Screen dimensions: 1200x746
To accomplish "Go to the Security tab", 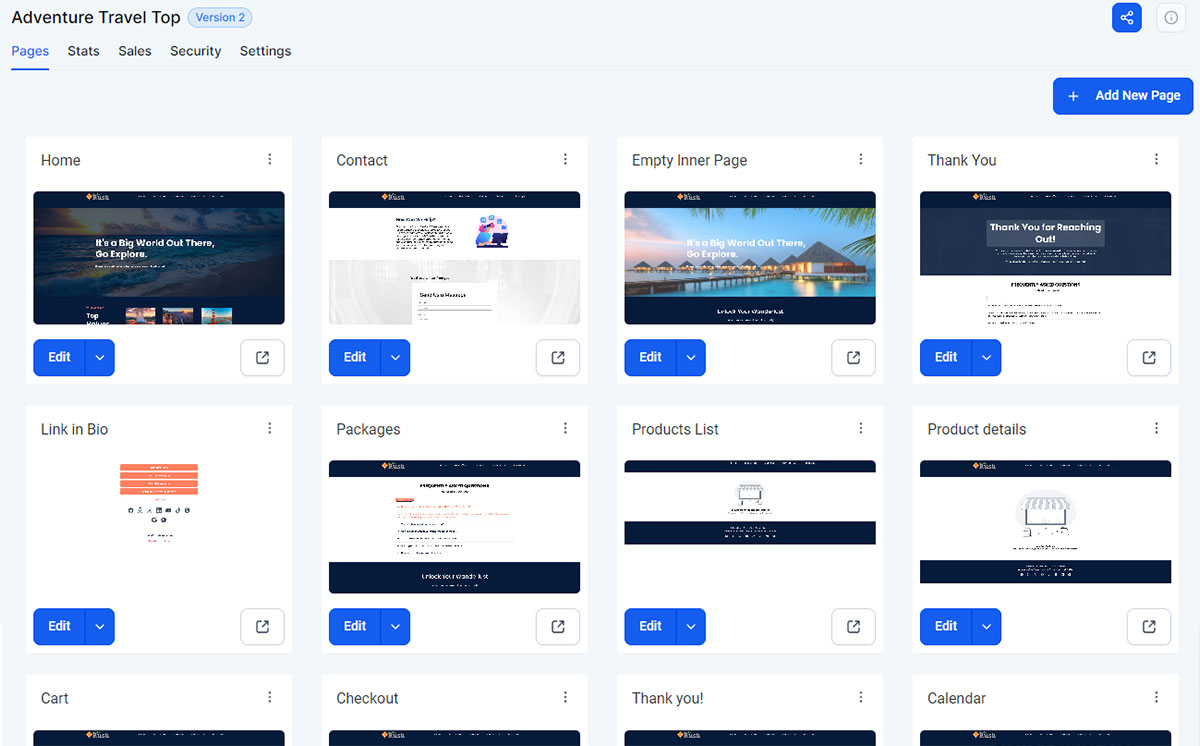I will pyautogui.click(x=195, y=51).
